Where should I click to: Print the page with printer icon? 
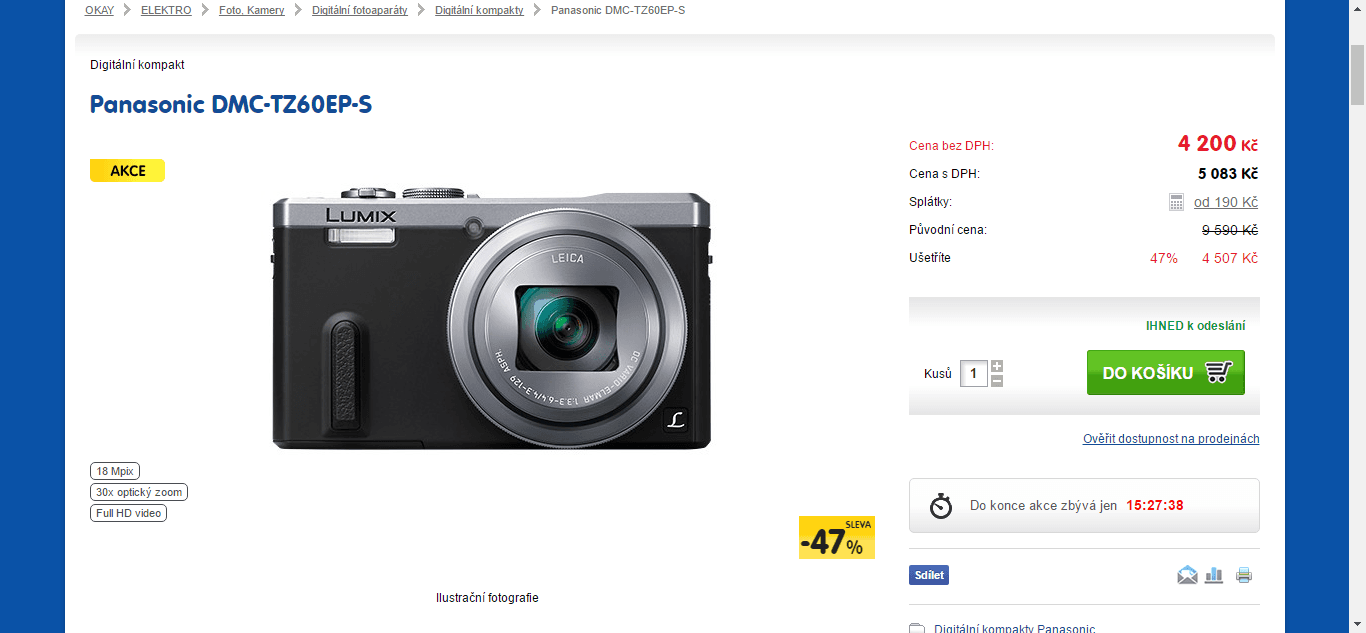tap(1243, 575)
